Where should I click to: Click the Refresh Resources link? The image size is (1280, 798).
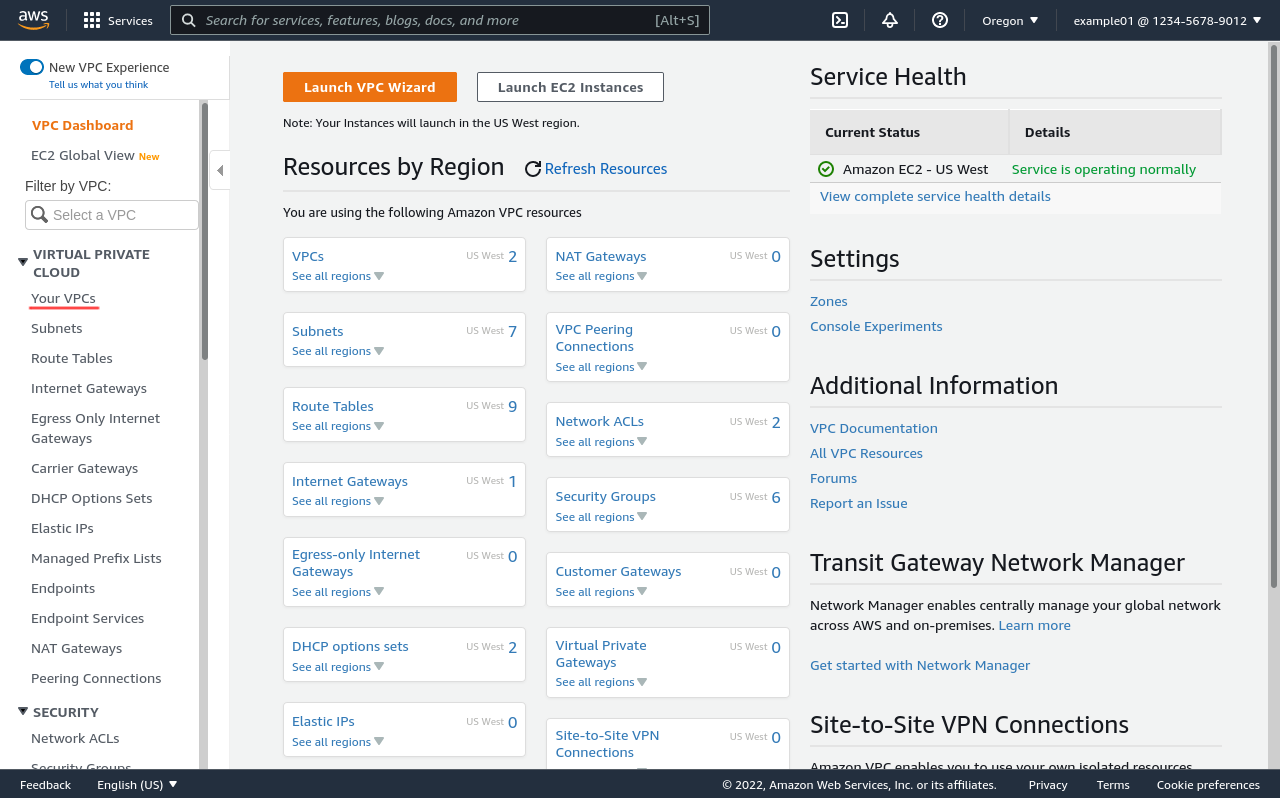click(606, 169)
